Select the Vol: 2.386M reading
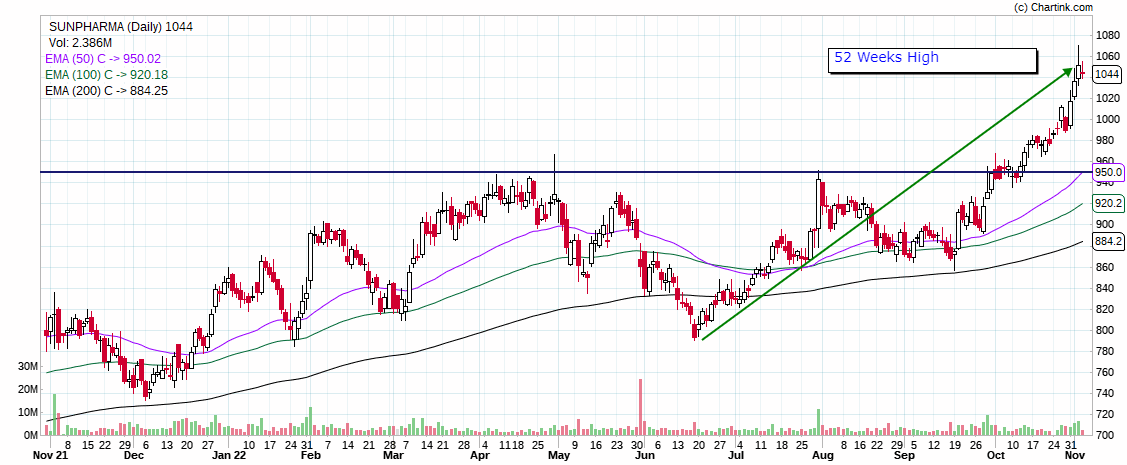The image size is (1127, 465). 80,43
